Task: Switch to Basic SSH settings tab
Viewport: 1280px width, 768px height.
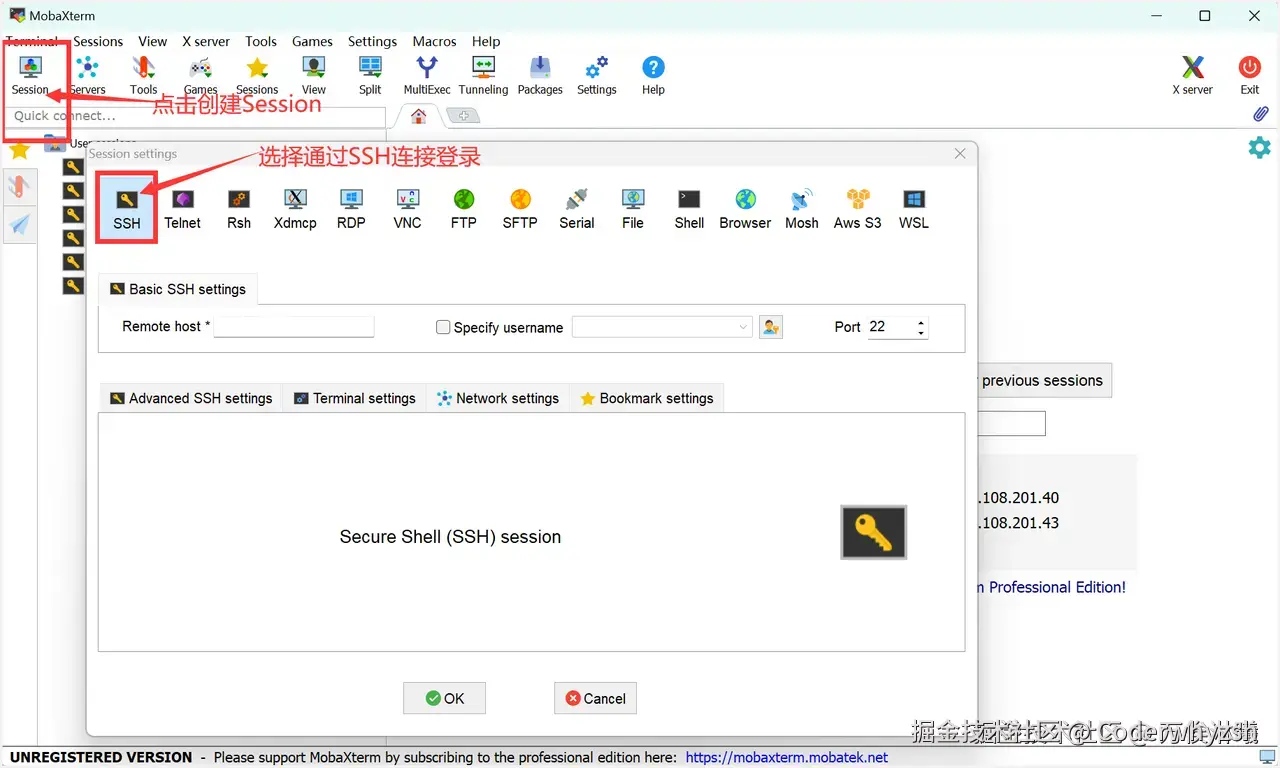Action: pyautogui.click(x=178, y=289)
